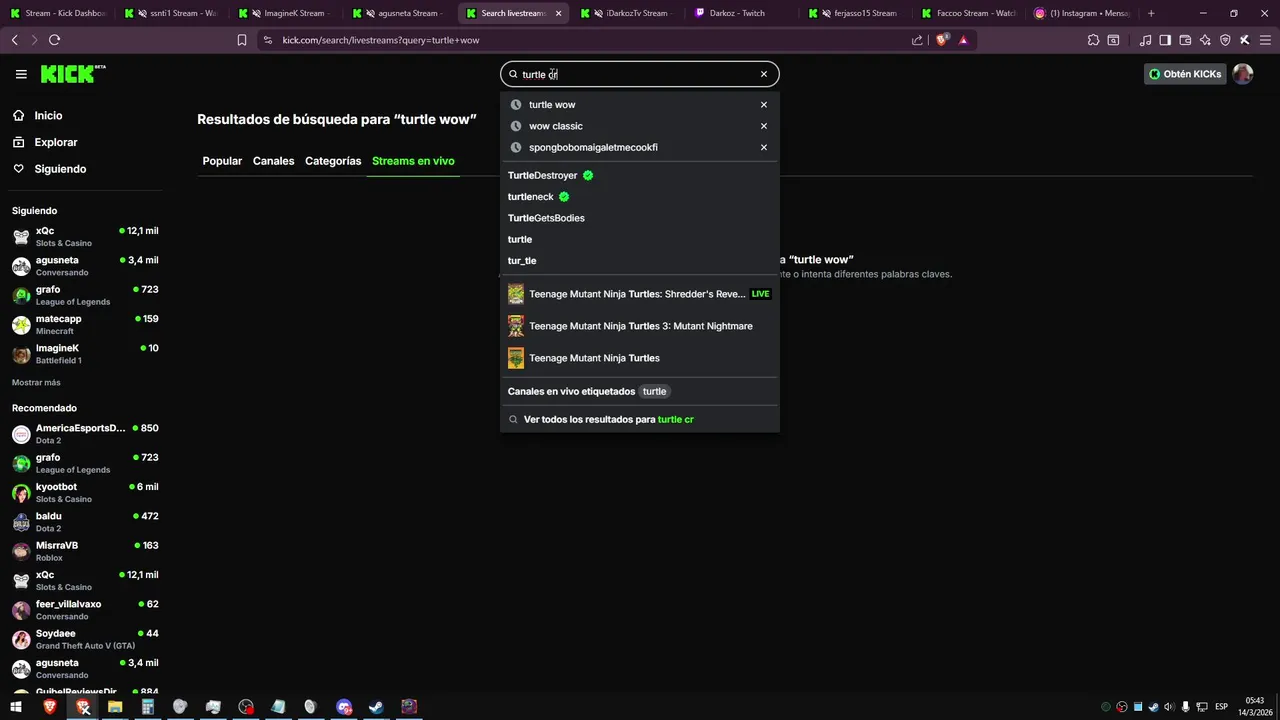Image resolution: width=1280 pixels, height=720 pixels.
Task: Open Brave Wallet icon
Action: click(x=1185, y=40)
